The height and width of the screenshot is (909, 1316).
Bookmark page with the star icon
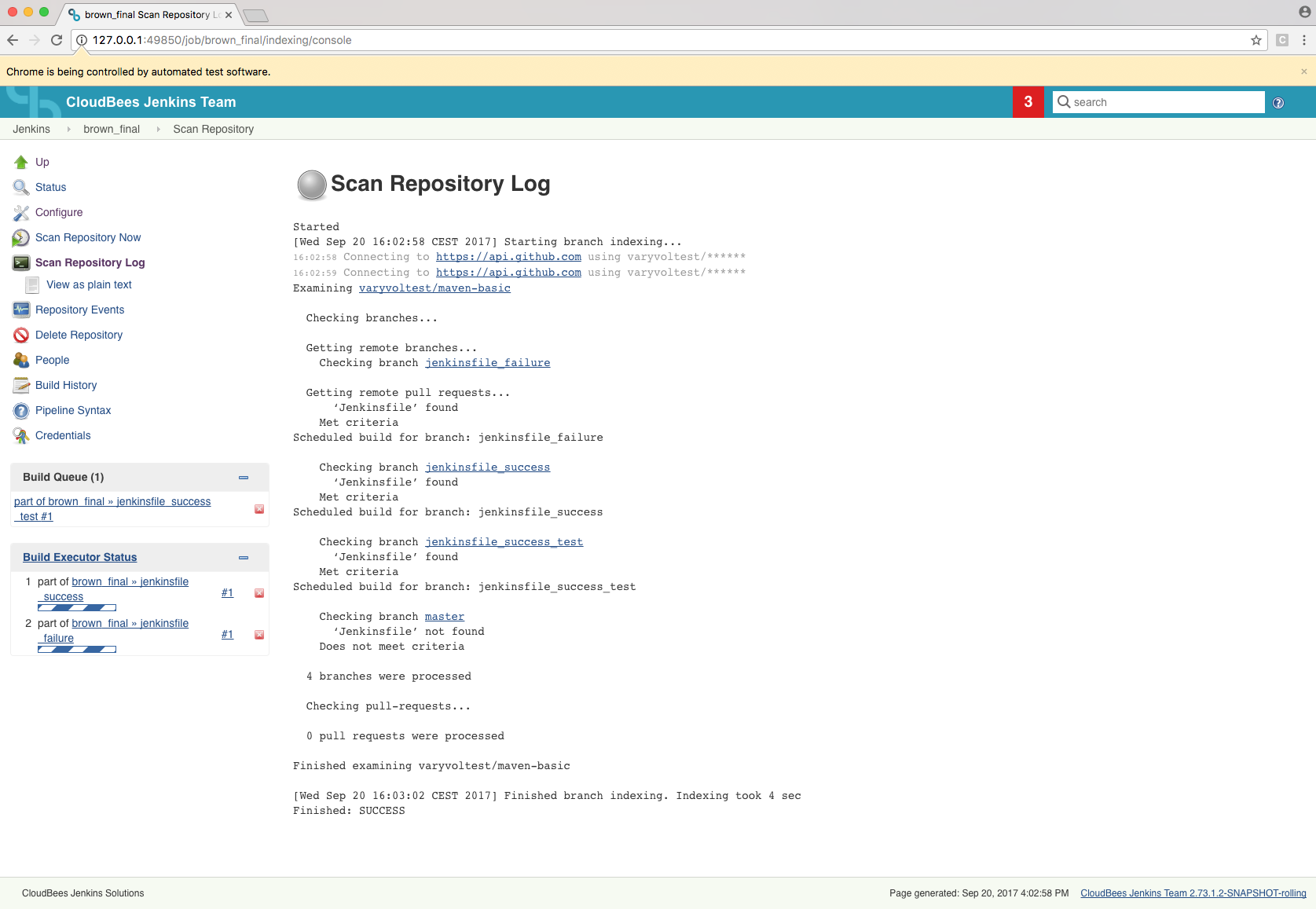point(1256,40)
